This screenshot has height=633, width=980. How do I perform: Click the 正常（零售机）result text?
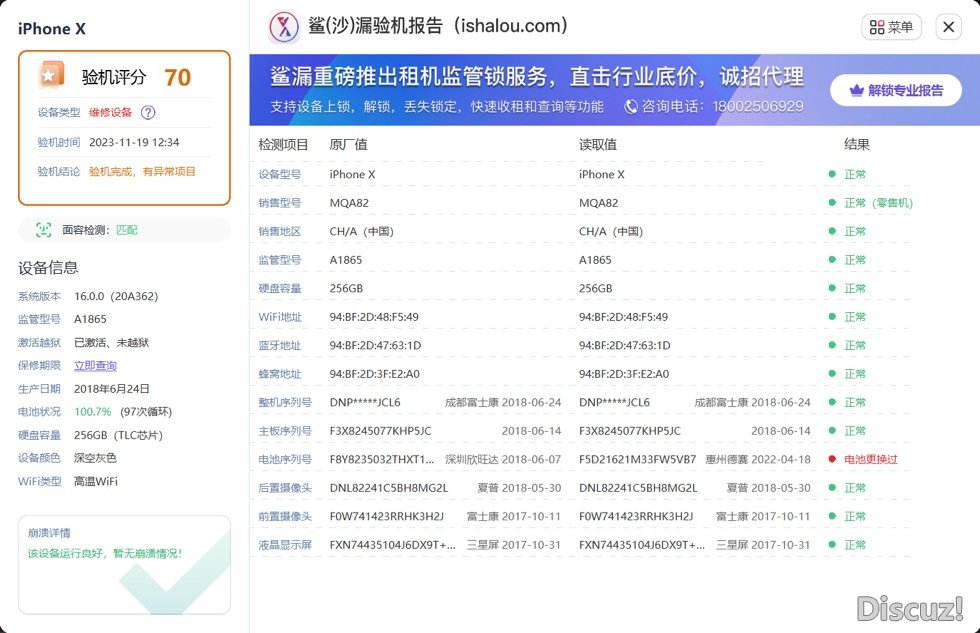coord(879,203)
